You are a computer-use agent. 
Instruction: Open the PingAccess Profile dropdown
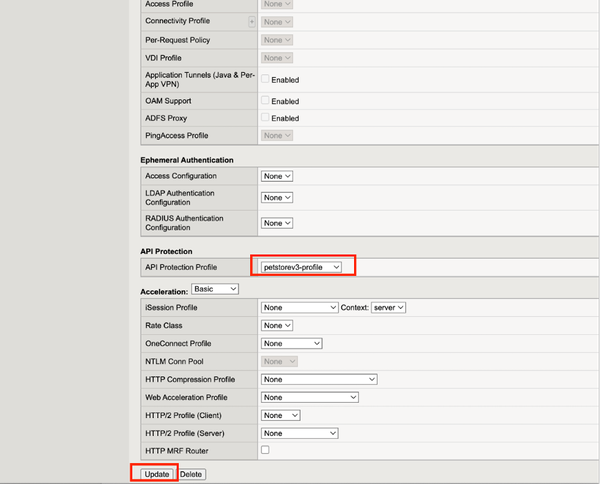[277, 135]
